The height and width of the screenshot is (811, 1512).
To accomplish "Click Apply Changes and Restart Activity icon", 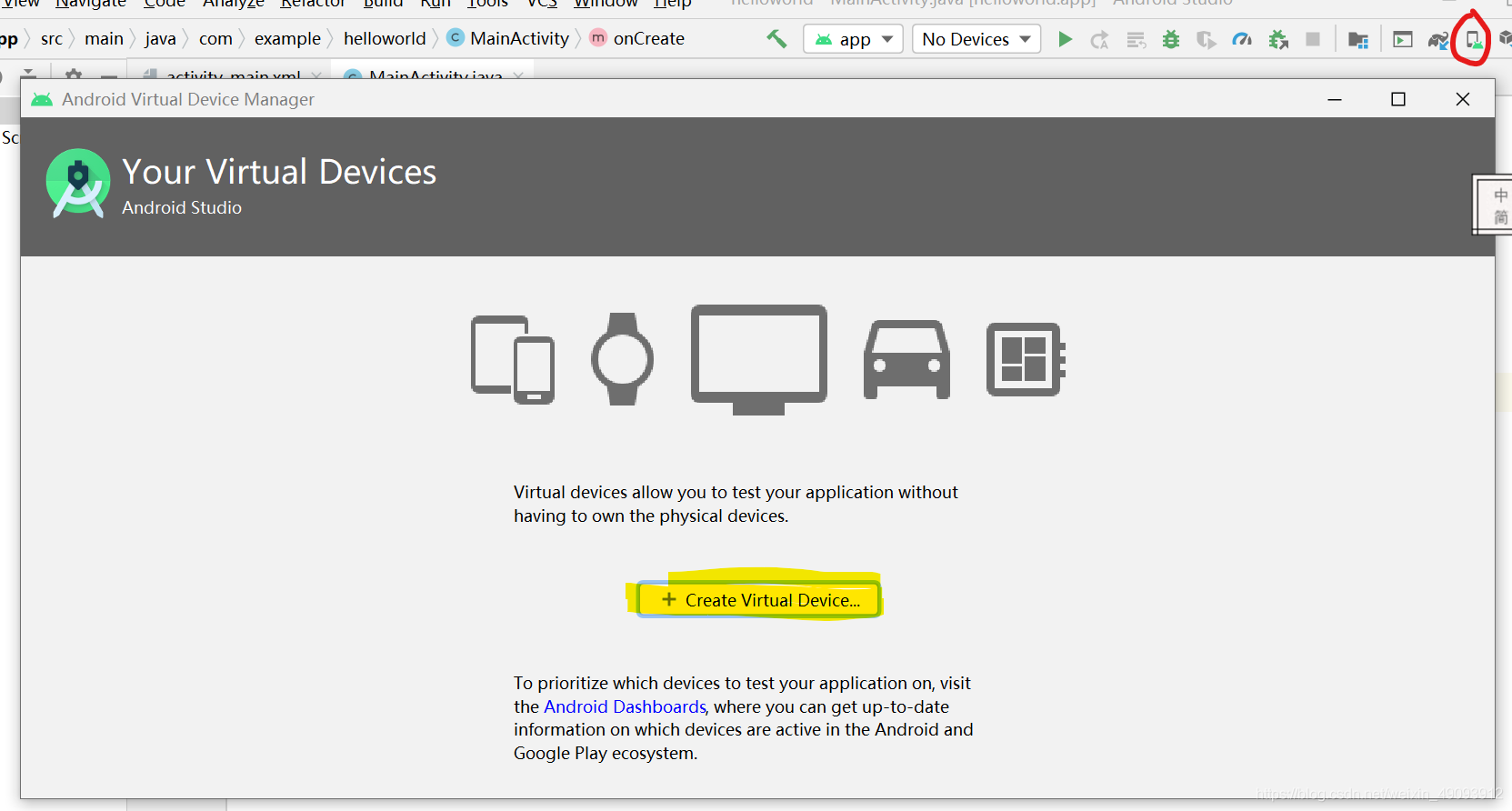I will click(x=1100, y=39).
